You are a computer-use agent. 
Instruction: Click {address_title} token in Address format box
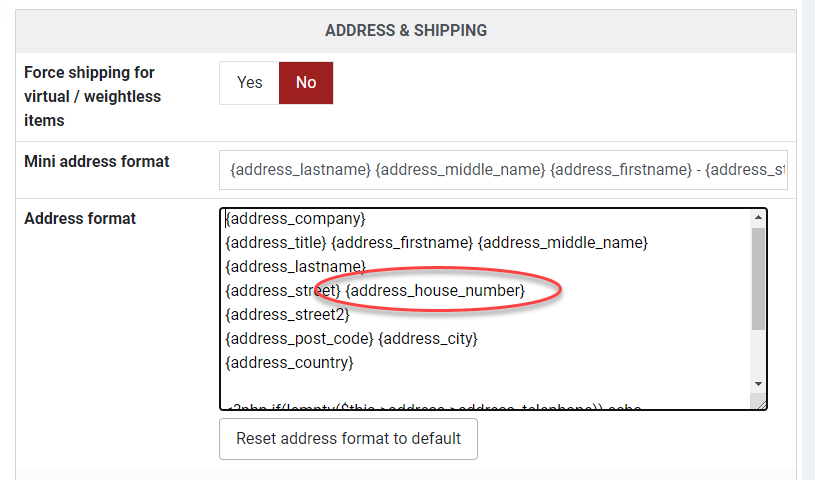276,242
